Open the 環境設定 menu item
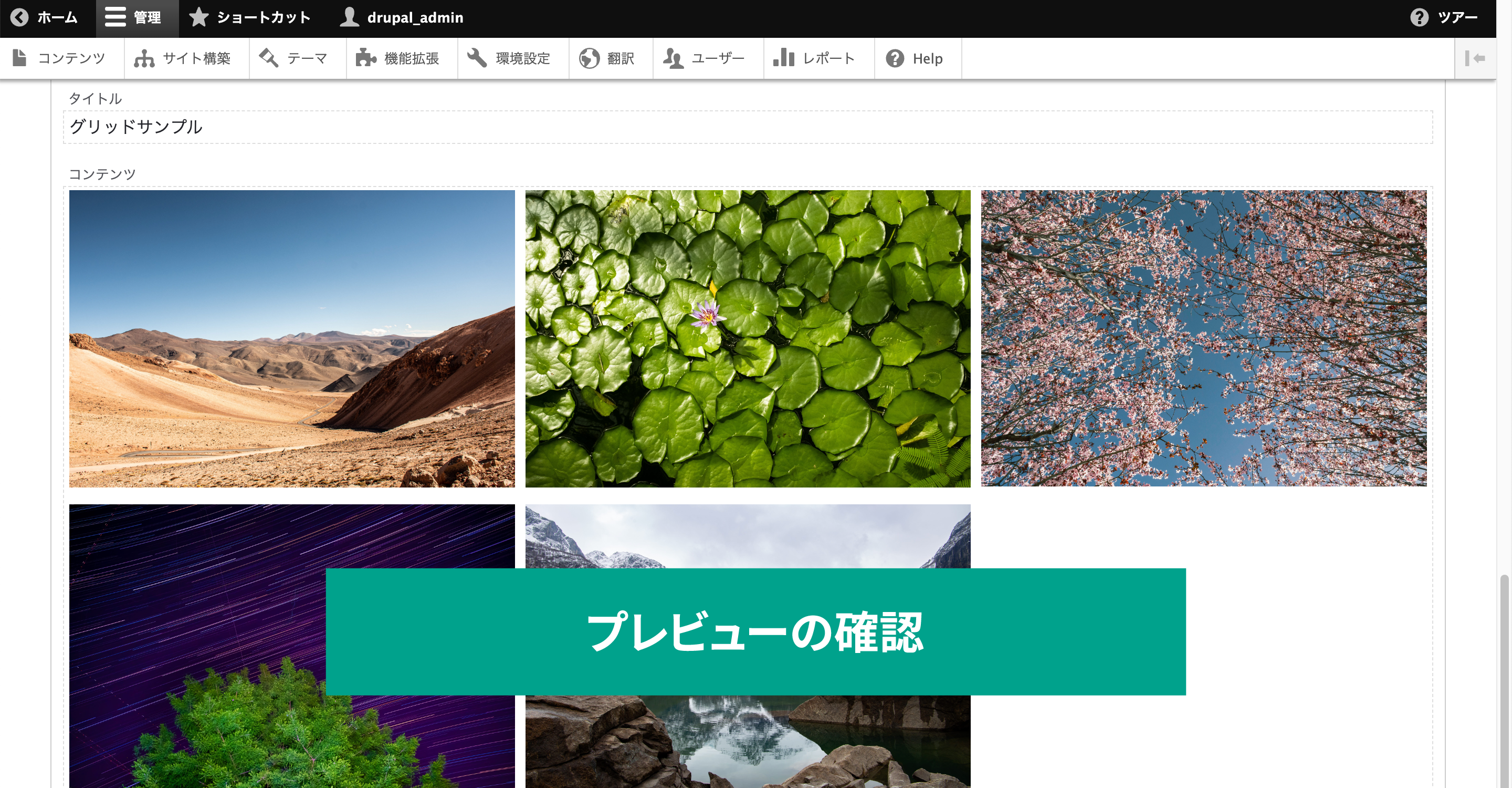 click(x=513, y=58)
